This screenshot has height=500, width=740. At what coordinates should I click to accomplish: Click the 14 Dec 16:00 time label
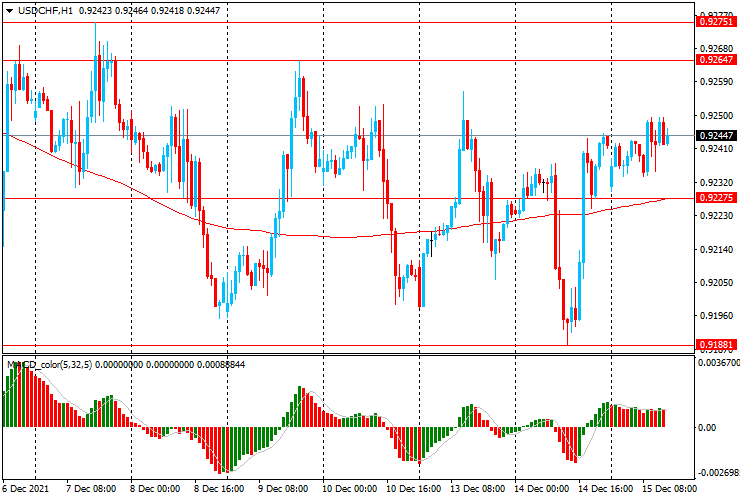(604, 489)
